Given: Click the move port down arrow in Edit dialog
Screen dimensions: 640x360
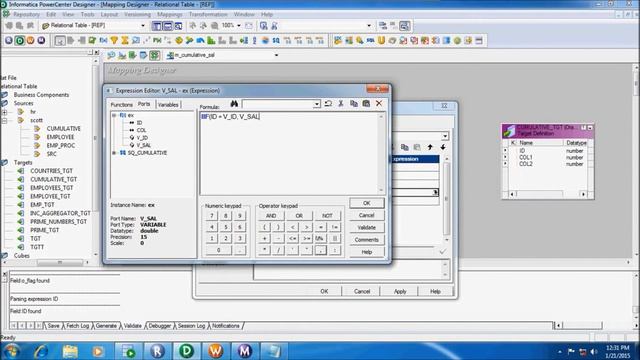Looking at the screenshot, I should pos(443,147).
